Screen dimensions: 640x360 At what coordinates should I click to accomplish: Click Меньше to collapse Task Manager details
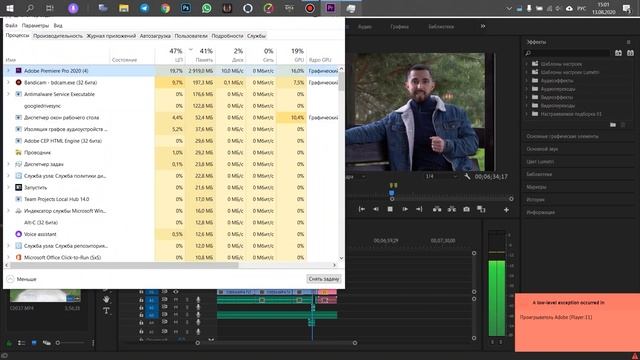pos(22,279)
